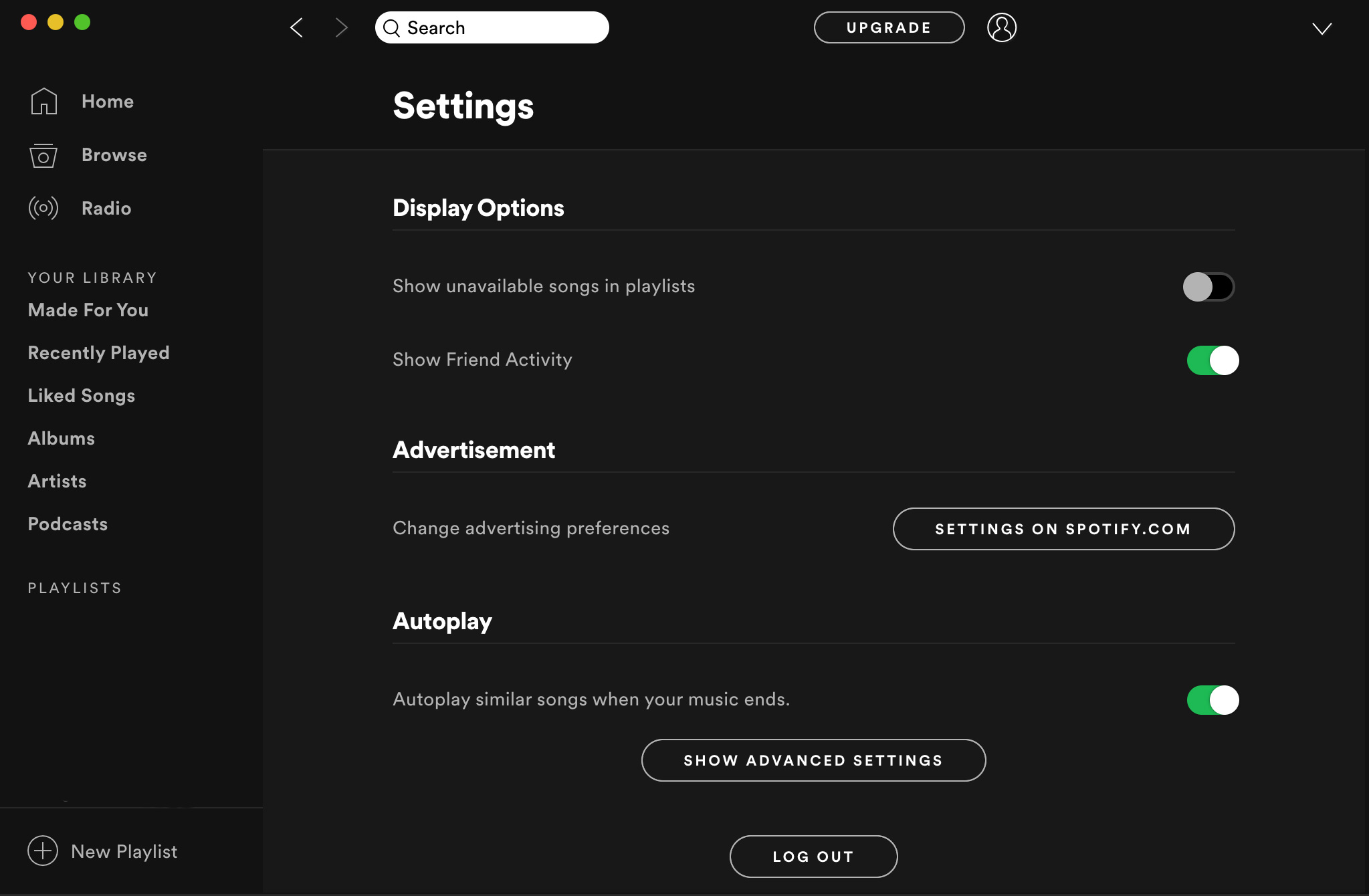The image size is (1369, 896).
Task: Click the Home navigation icon
Action: click(x=42, y=101)
